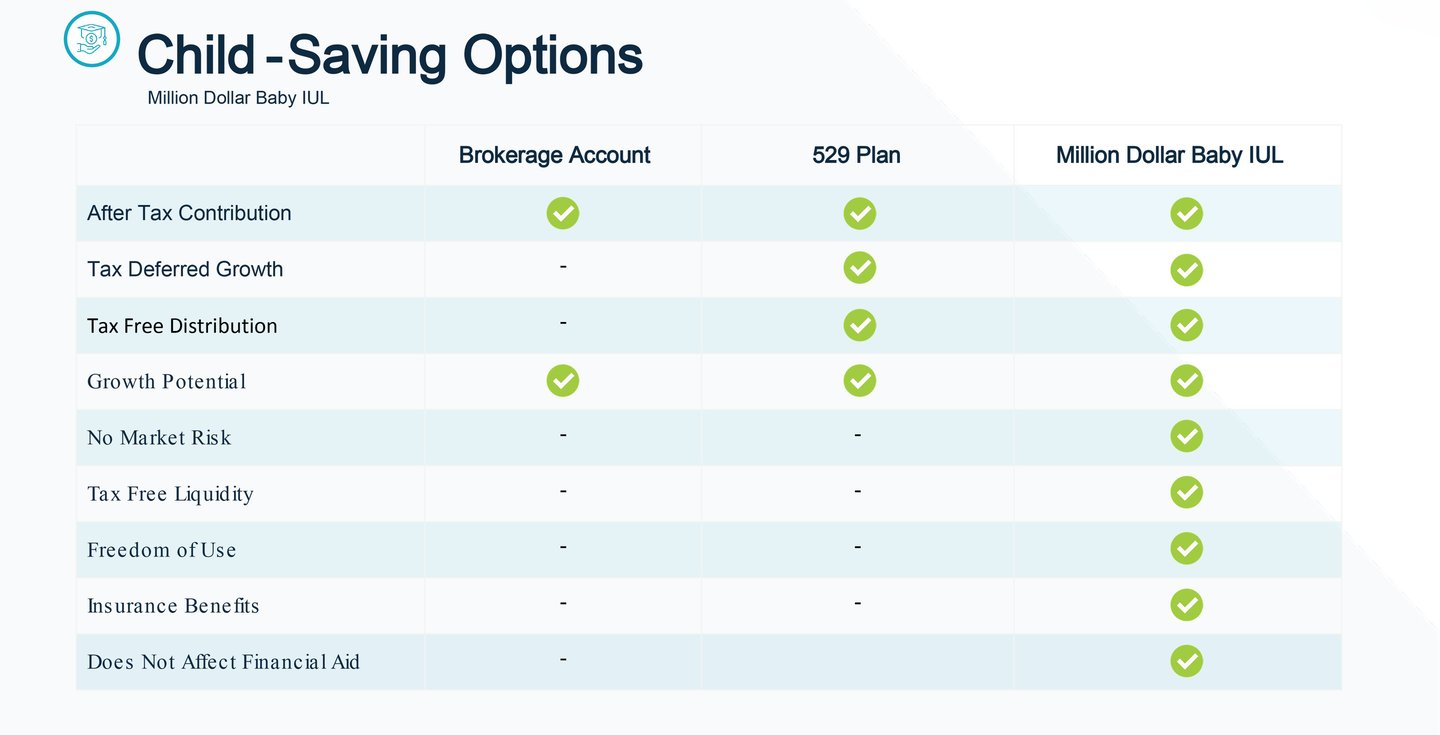Select the Brokerage Account column header

click(x=554, y=155)
